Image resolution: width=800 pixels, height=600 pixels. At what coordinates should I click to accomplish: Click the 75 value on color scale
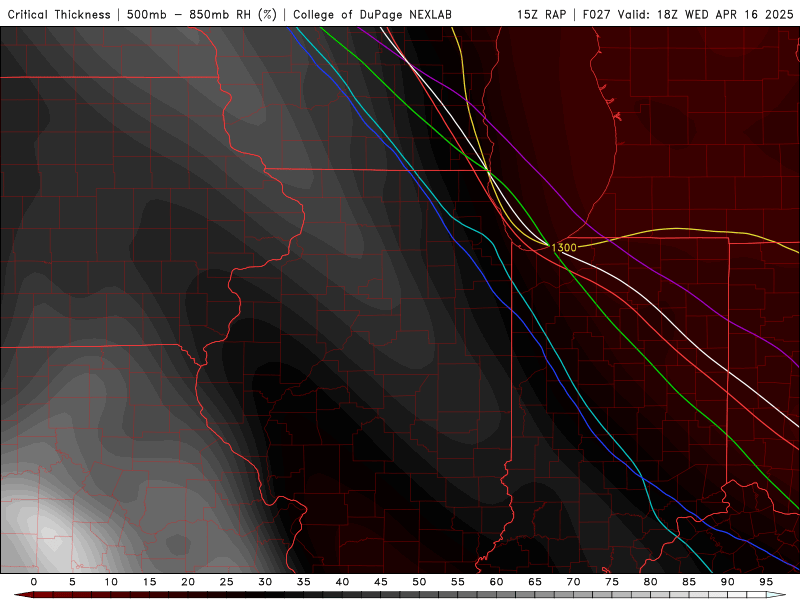(612, 582)
